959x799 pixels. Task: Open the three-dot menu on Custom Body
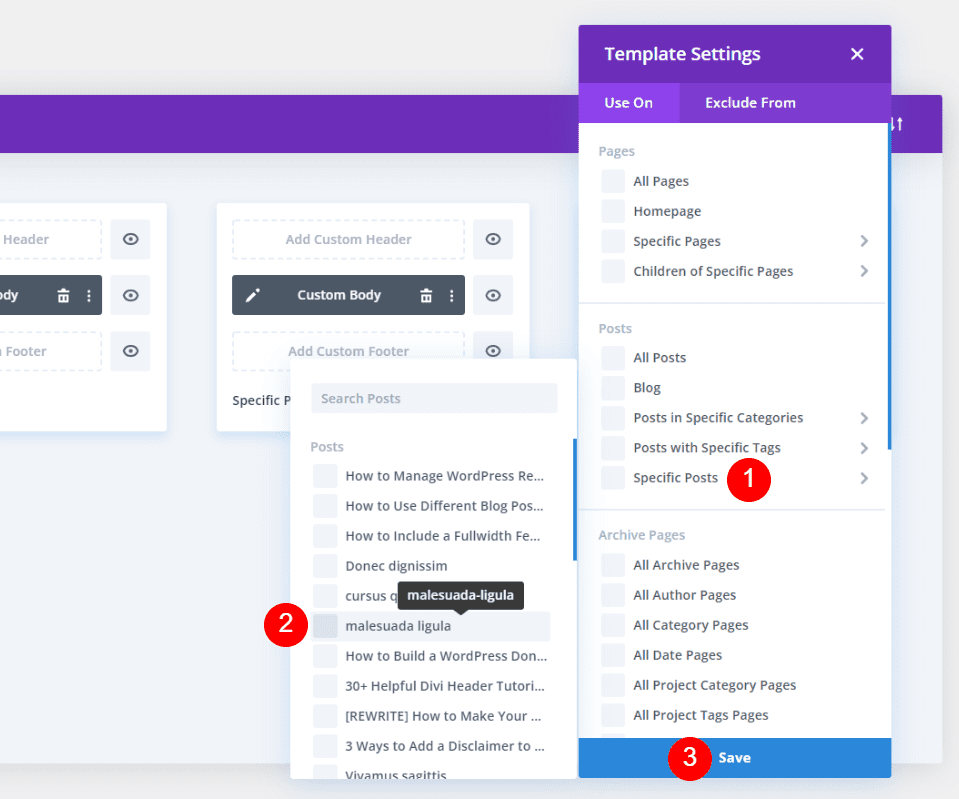(452, 295)
